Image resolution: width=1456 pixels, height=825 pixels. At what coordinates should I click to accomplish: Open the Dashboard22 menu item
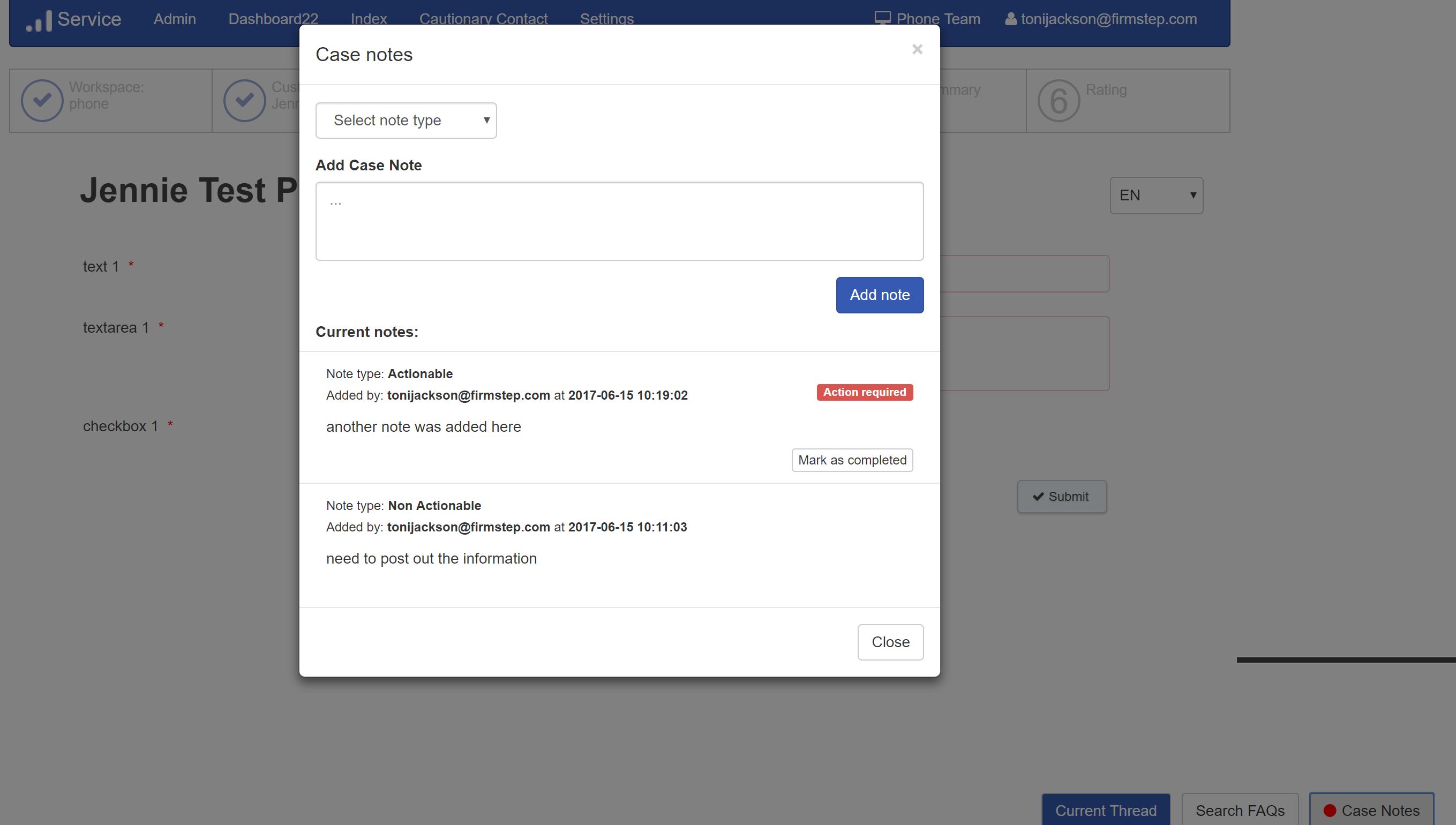(x=273, y=19)
